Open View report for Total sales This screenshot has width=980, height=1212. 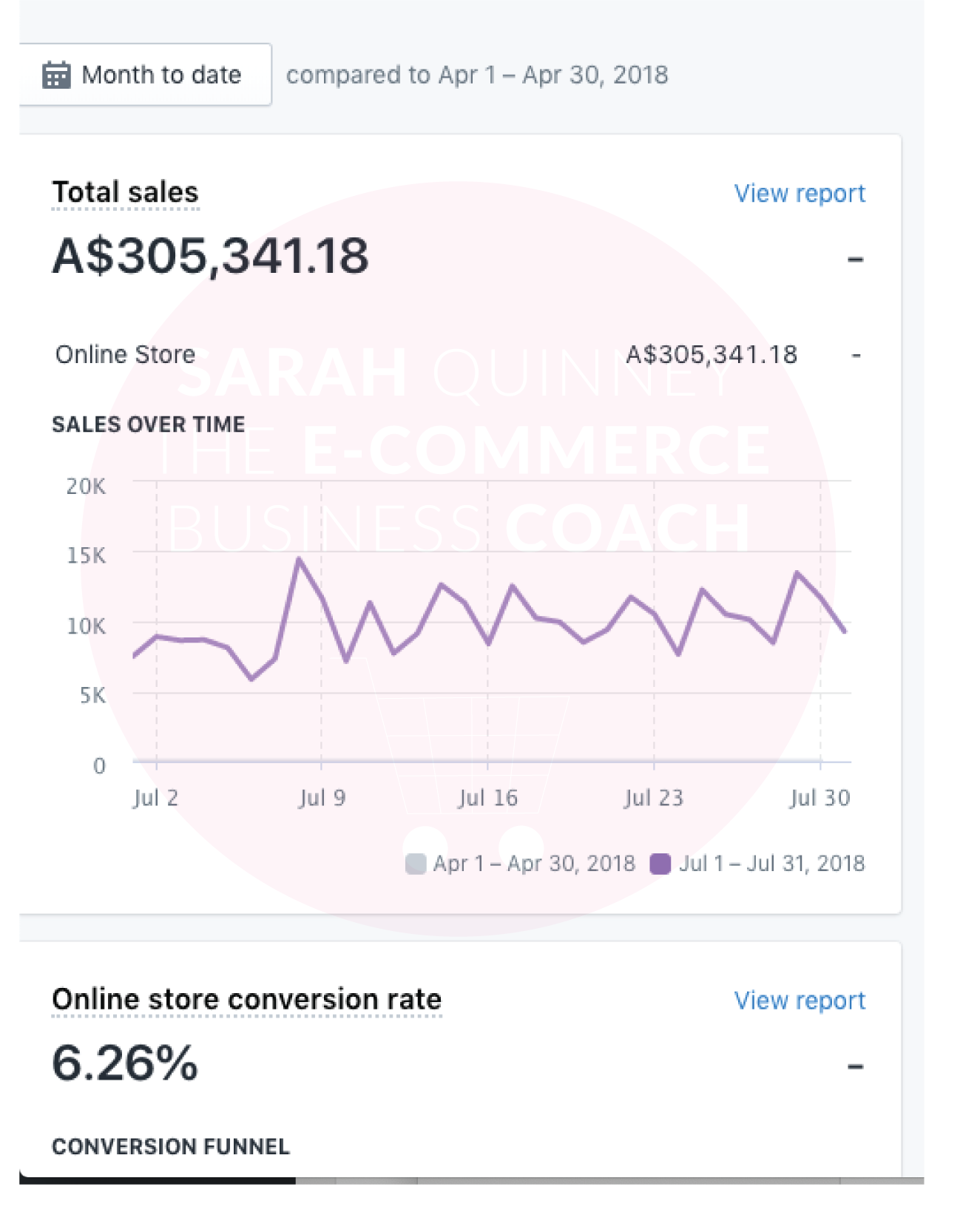[x=799, y=194]
